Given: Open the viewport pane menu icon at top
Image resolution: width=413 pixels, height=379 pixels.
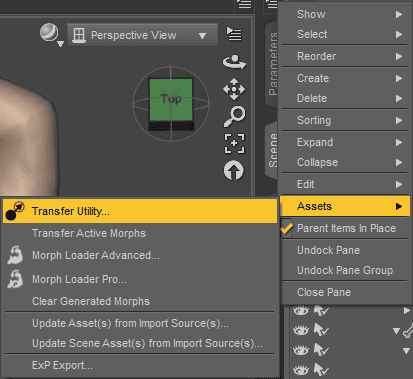Looking at the screenshot, I should point(245,4).
